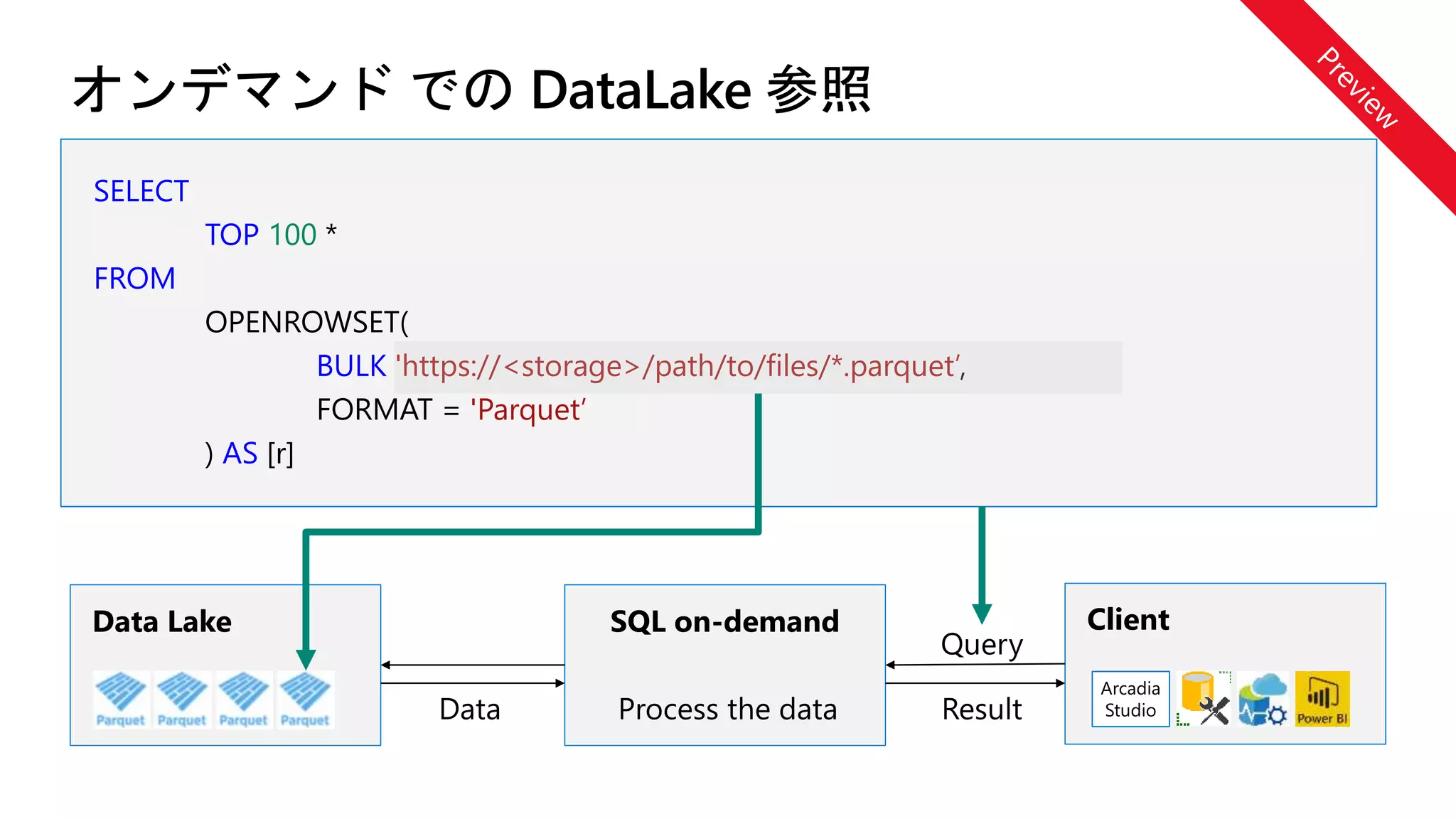Click the FROM keyword

pyautogui.click(x=134, y=278)
